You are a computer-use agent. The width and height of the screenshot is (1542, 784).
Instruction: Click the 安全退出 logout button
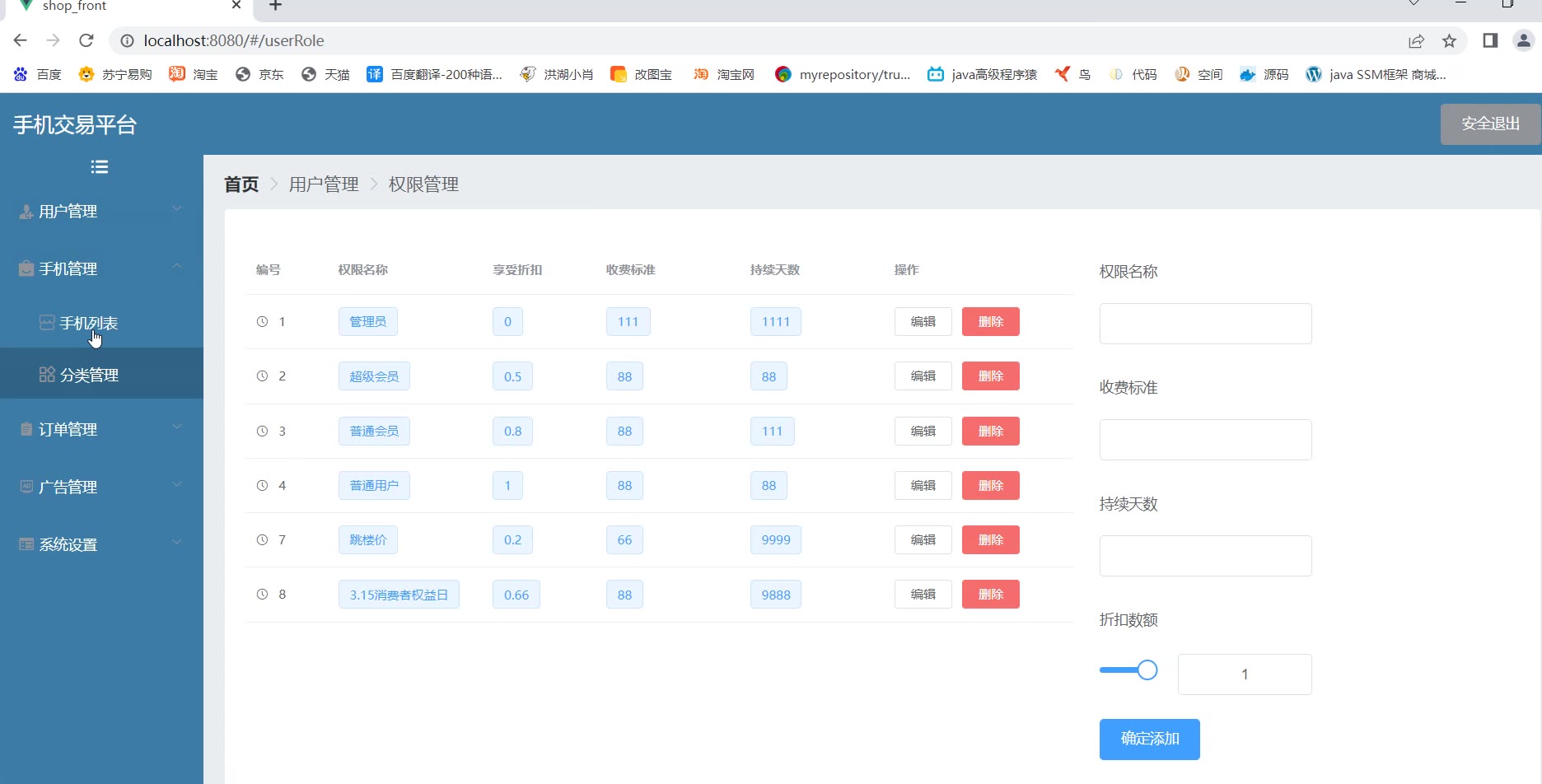[x=1490, y=124]
